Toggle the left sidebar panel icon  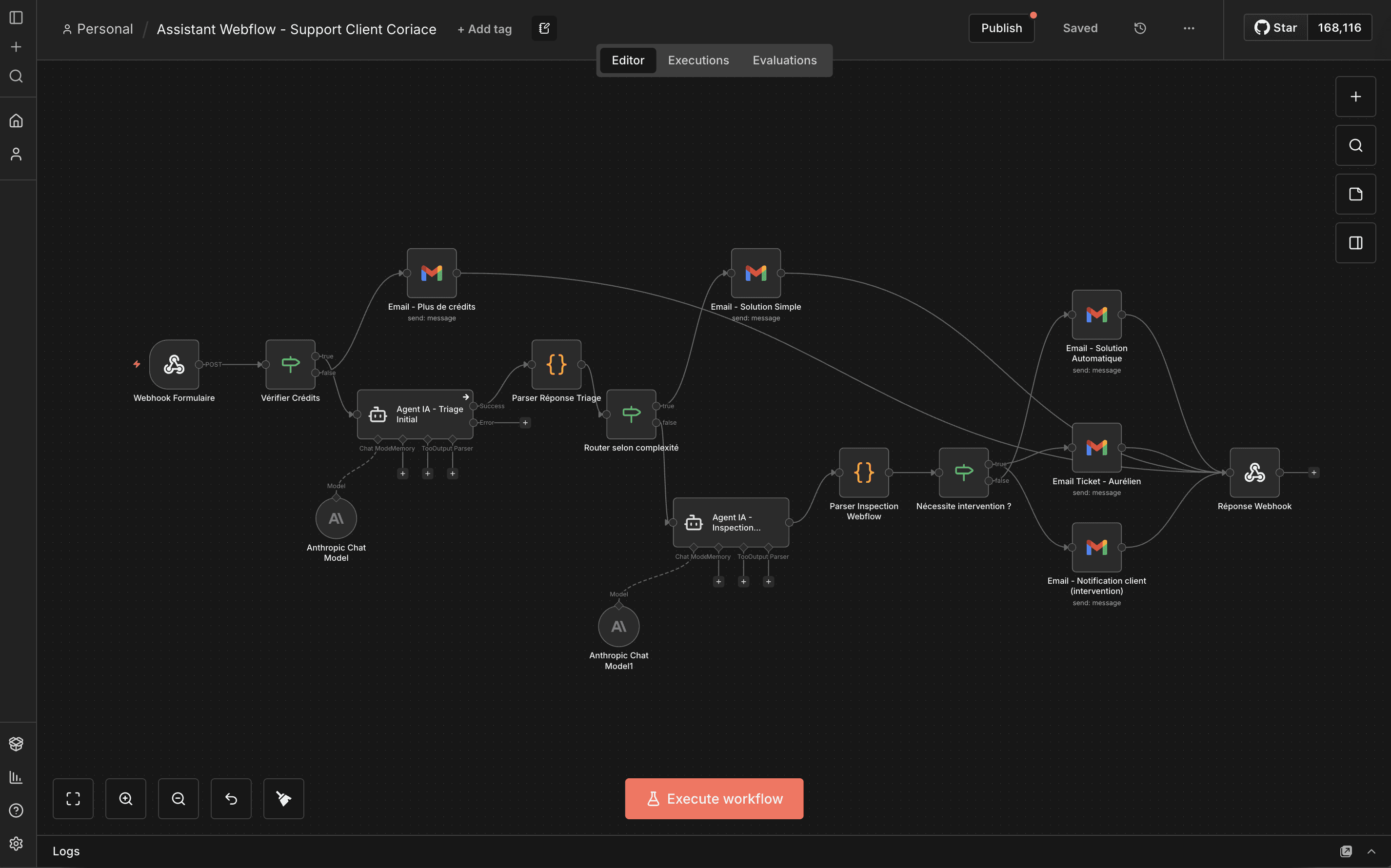tap(16, 18)
